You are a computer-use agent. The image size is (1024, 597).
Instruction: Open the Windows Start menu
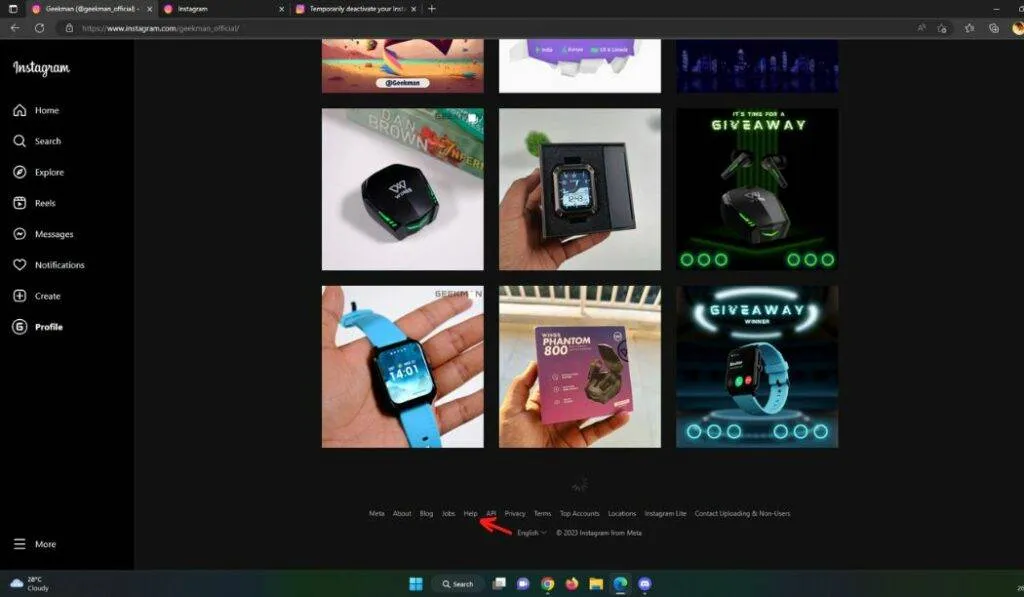coord(416,584)
